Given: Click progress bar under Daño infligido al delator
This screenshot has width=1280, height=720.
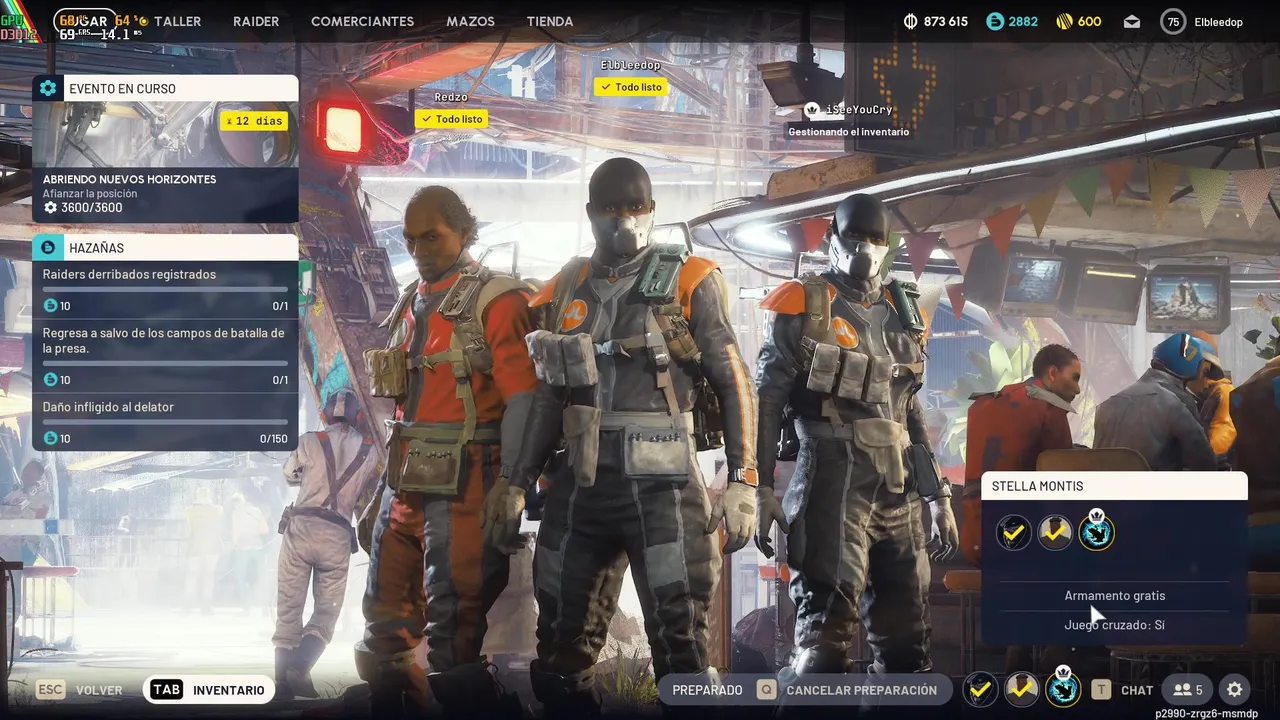Looking at the screenshot, I should click(x=165, y=422).
